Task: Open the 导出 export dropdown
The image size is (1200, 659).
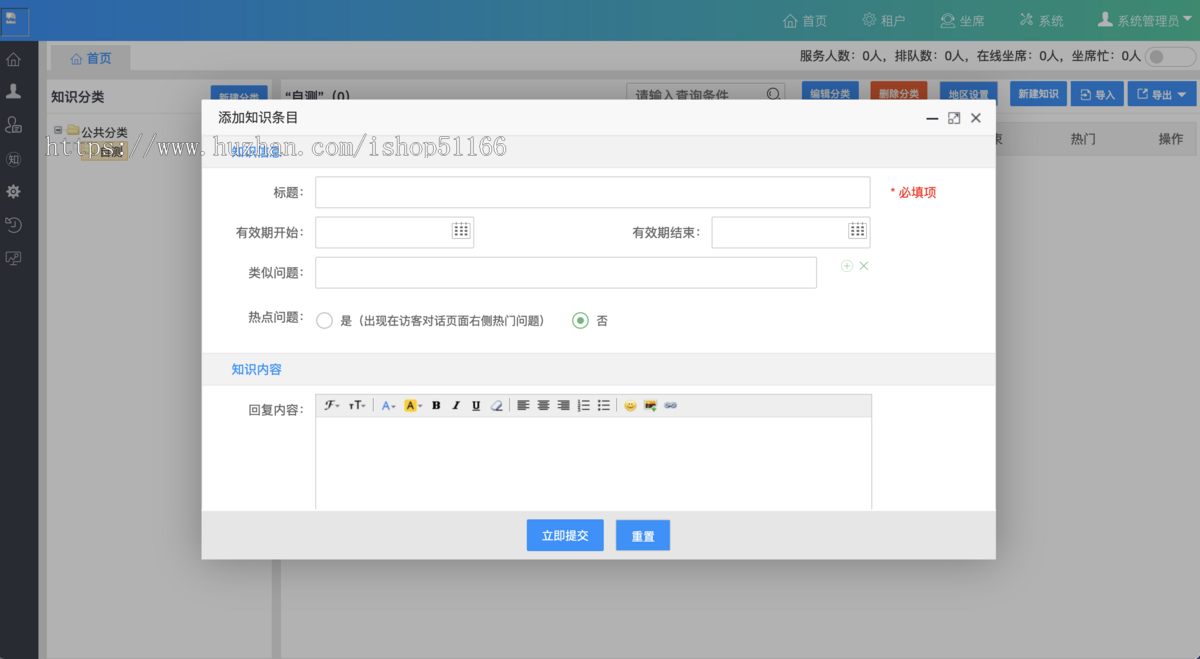Action: [1162, 94]
